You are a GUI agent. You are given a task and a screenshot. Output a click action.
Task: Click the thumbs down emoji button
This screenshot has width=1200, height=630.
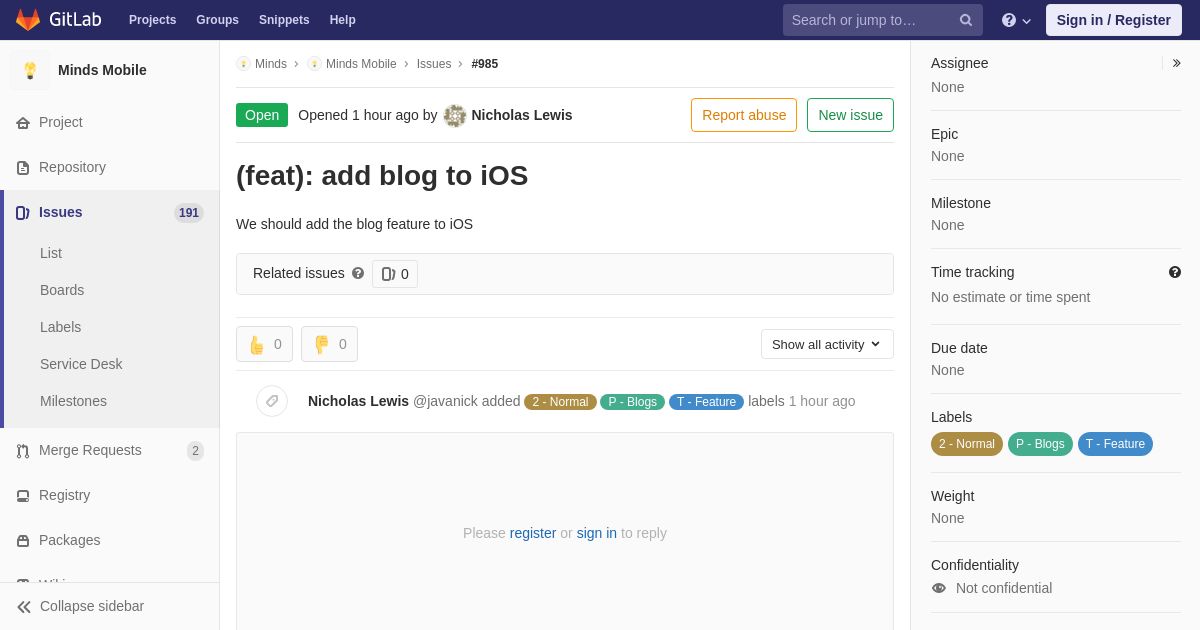pyautogui.click(x=329, y=344)
